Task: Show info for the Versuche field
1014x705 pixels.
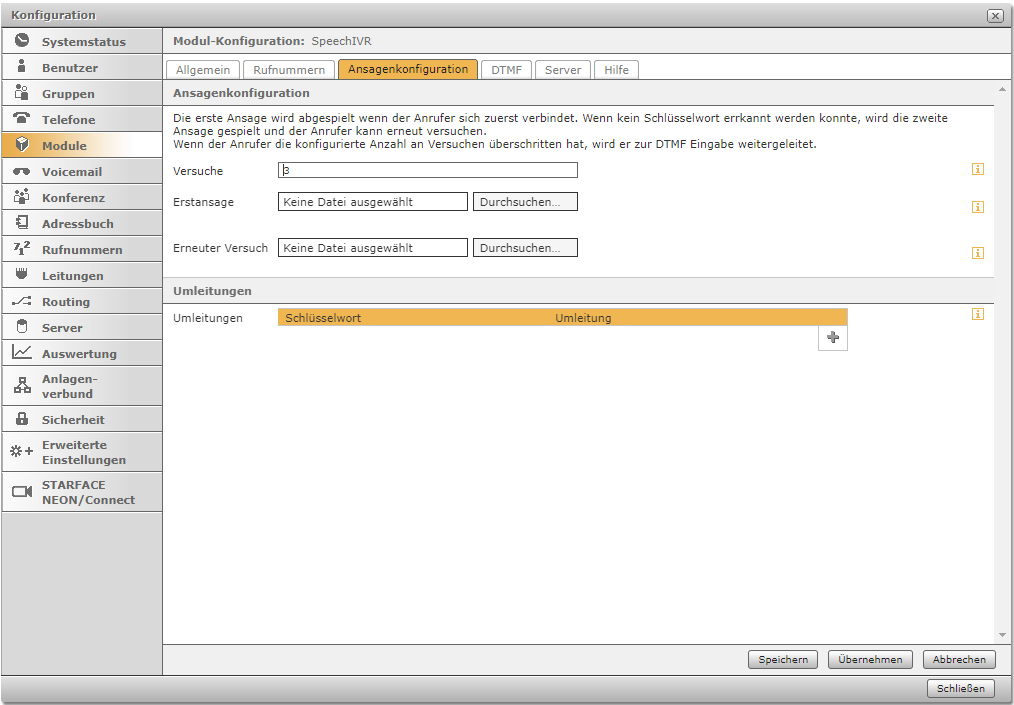Action: (x=978, y=169)
